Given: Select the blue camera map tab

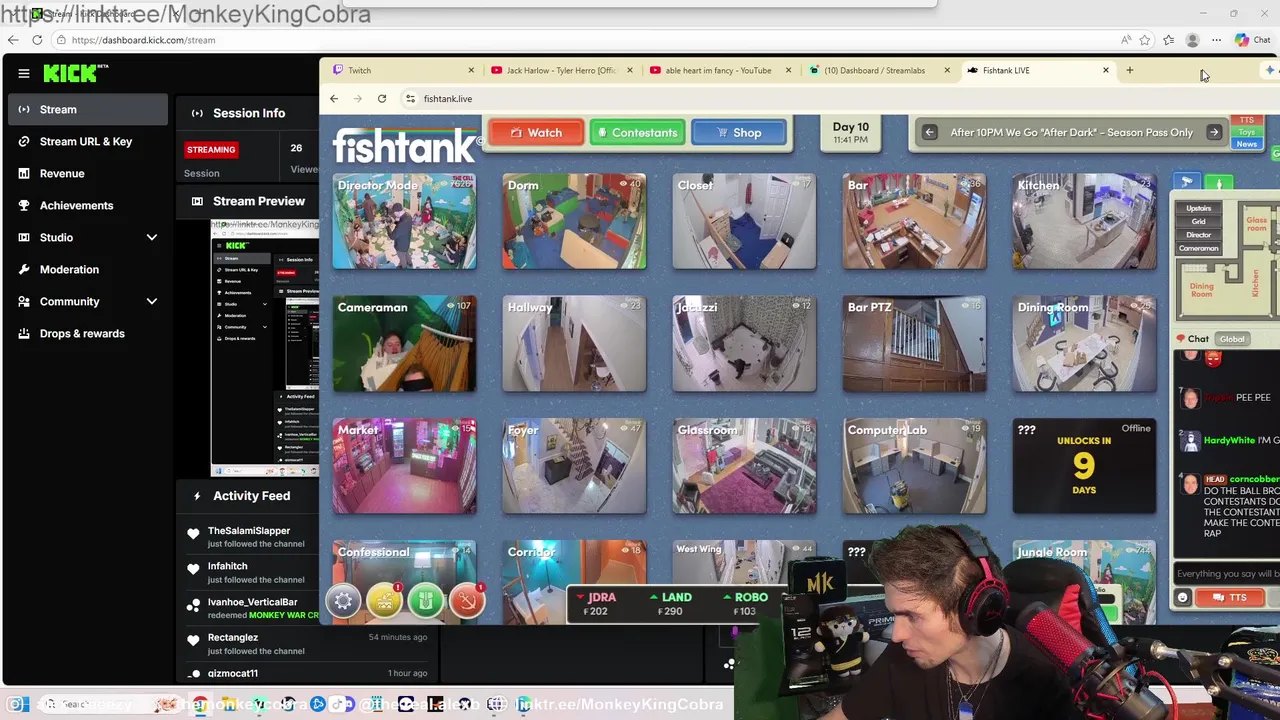Looking at the screenshot, I should (1187, 183).
